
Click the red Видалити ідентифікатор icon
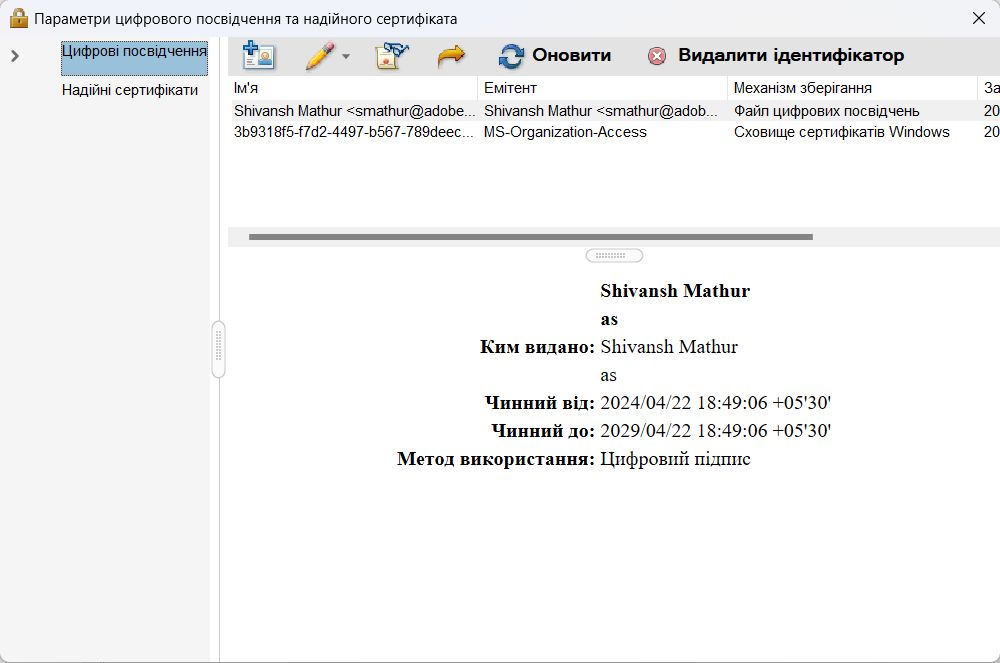tap(659, 56)
